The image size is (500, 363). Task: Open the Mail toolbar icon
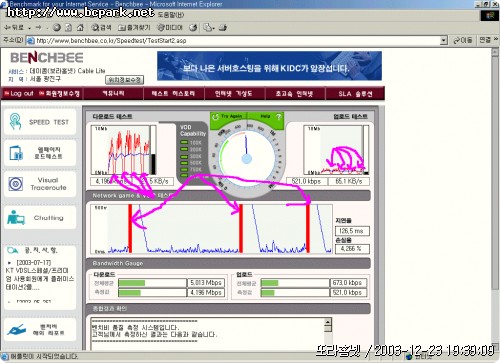(208, 28)
